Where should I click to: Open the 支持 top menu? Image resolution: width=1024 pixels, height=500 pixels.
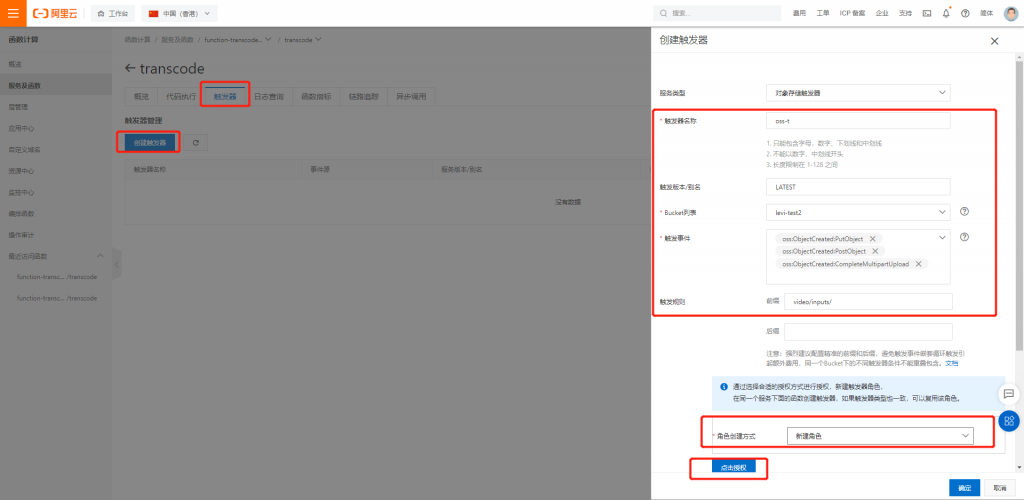905,13
